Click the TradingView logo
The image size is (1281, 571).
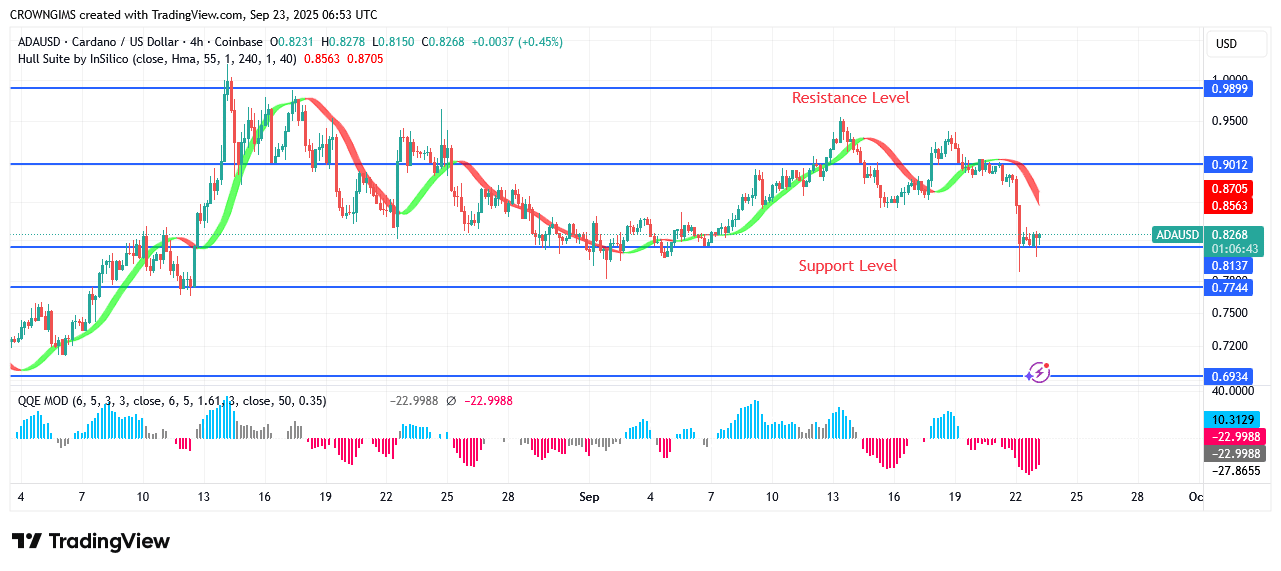91,541
